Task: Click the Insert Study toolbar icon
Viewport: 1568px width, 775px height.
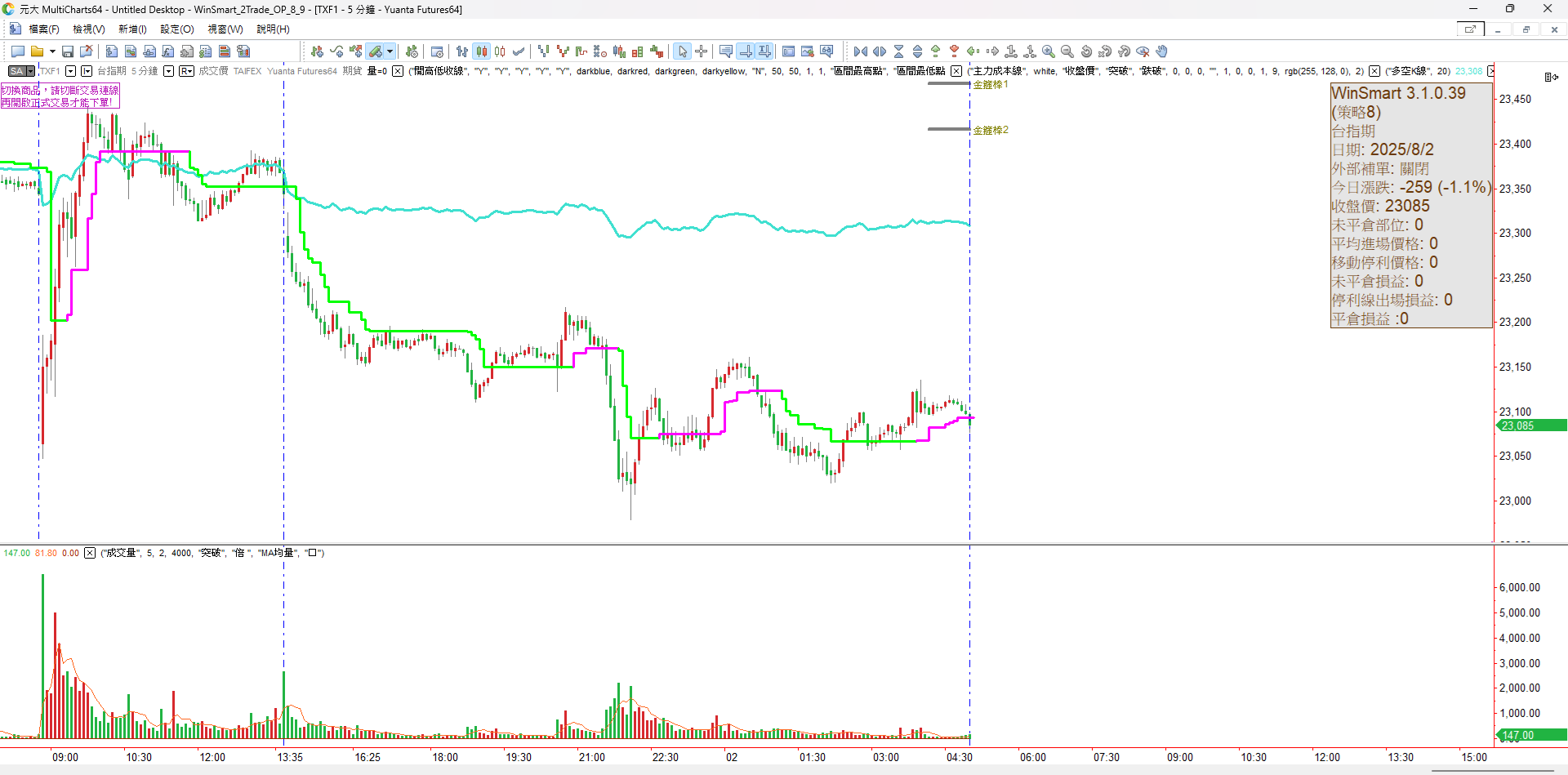Action: [x=336, y=51]
